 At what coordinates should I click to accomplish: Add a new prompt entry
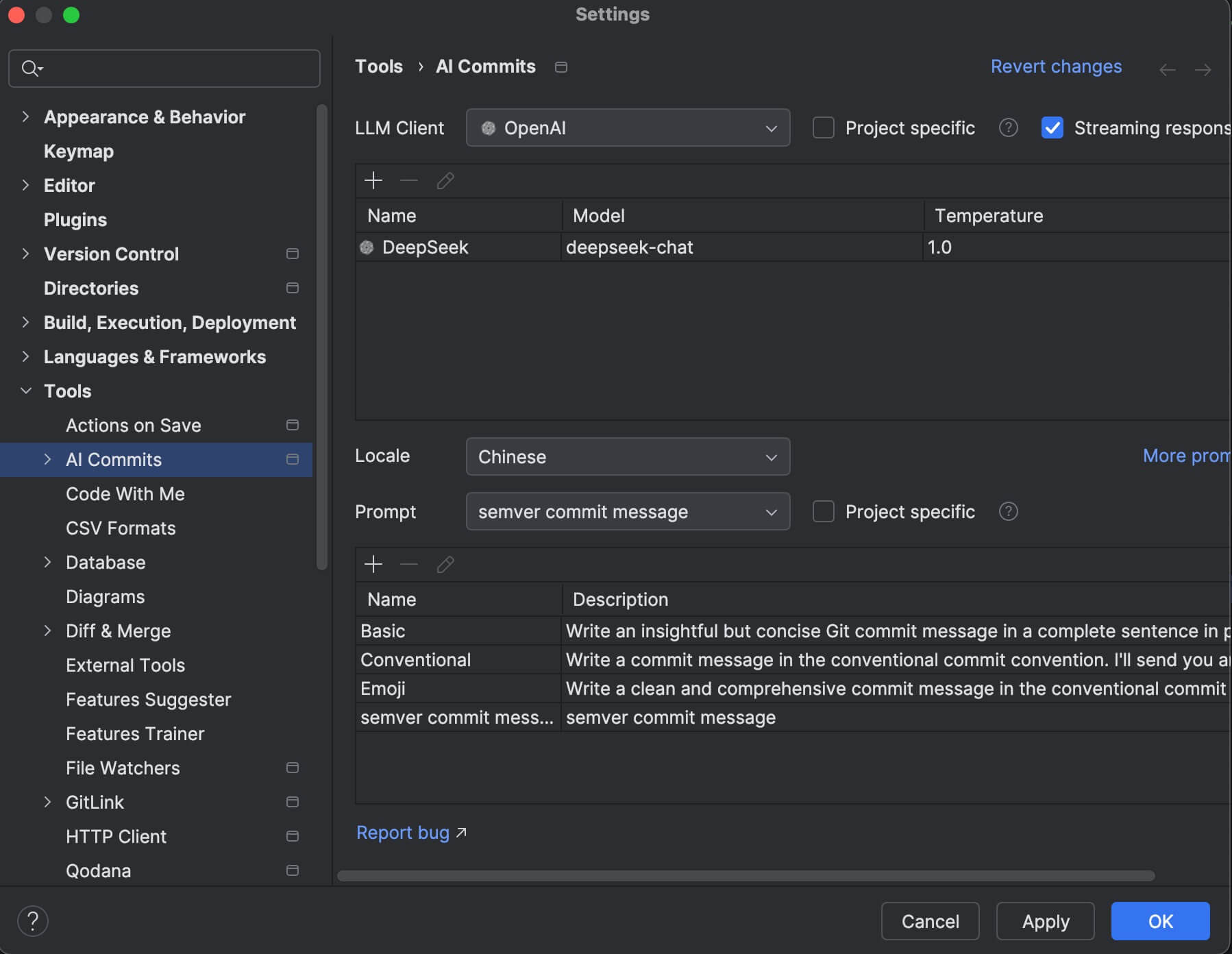pyautogui.click(x=373, y=564)
